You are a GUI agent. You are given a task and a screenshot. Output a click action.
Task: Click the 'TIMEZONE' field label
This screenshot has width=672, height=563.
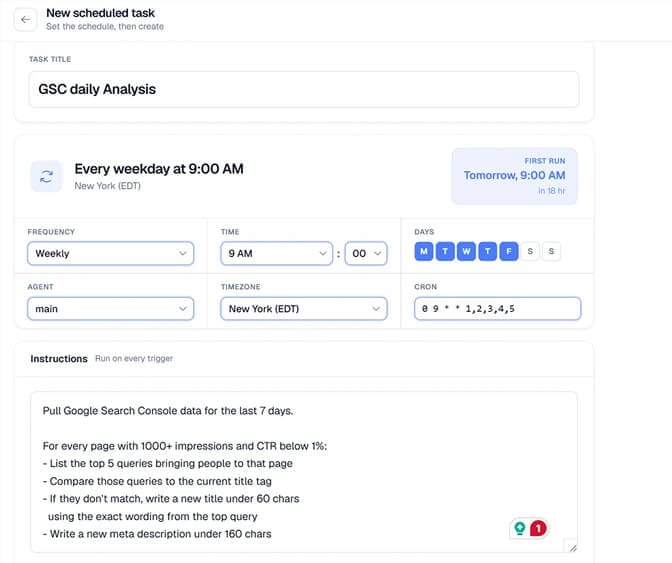[x=240, y=287]
